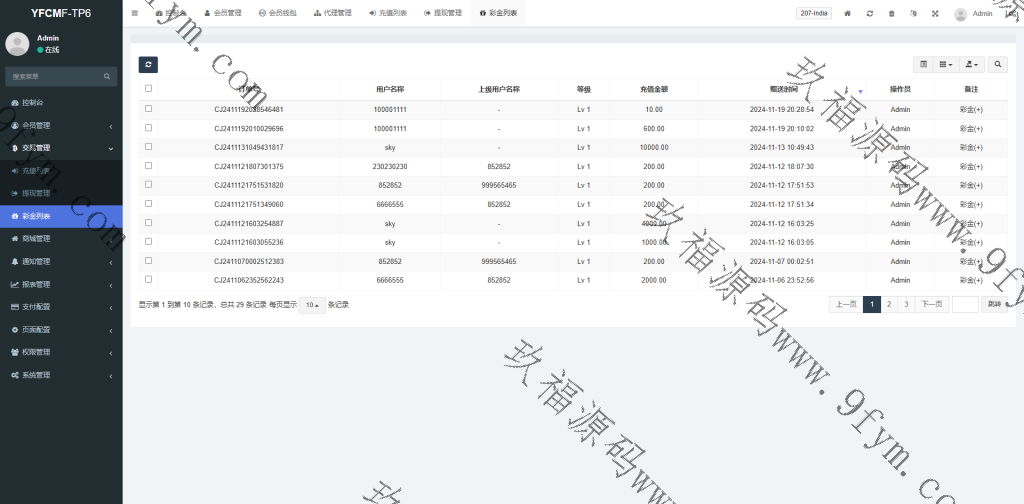
Task: Go to page 2 of results
Action: (x=889, y=305)
